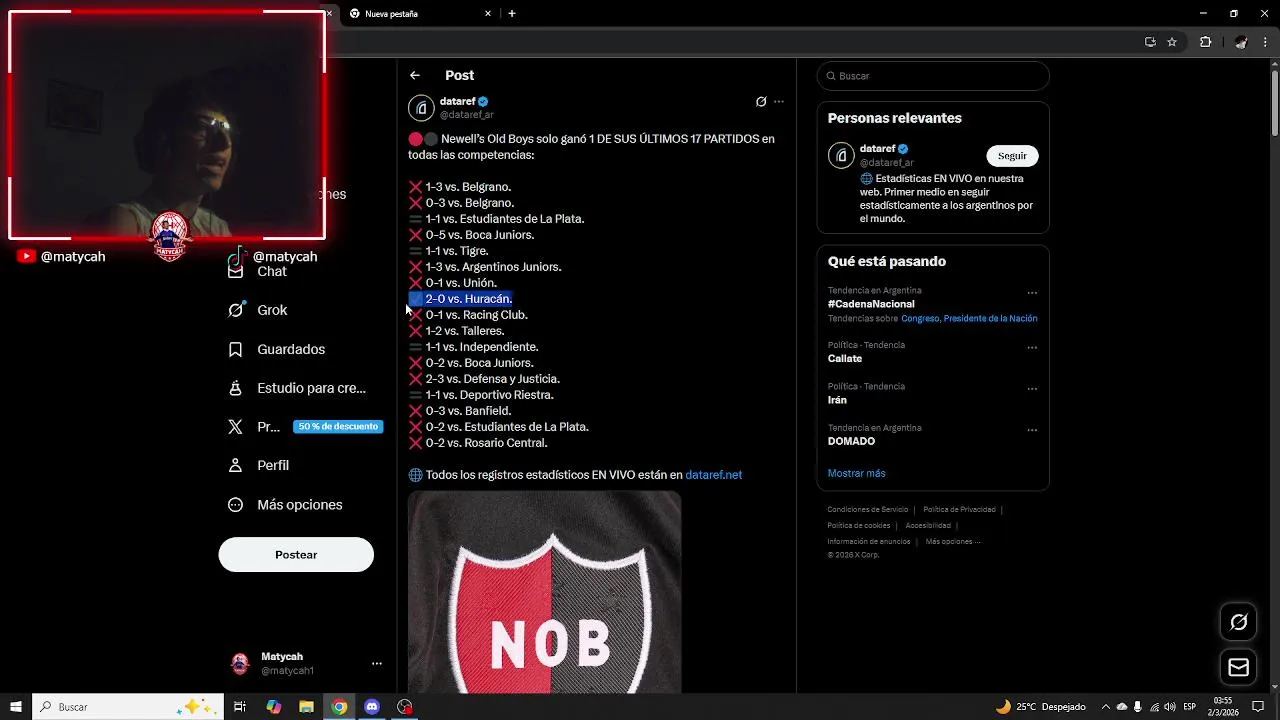Open account menu dots beside Matycah

377,663
